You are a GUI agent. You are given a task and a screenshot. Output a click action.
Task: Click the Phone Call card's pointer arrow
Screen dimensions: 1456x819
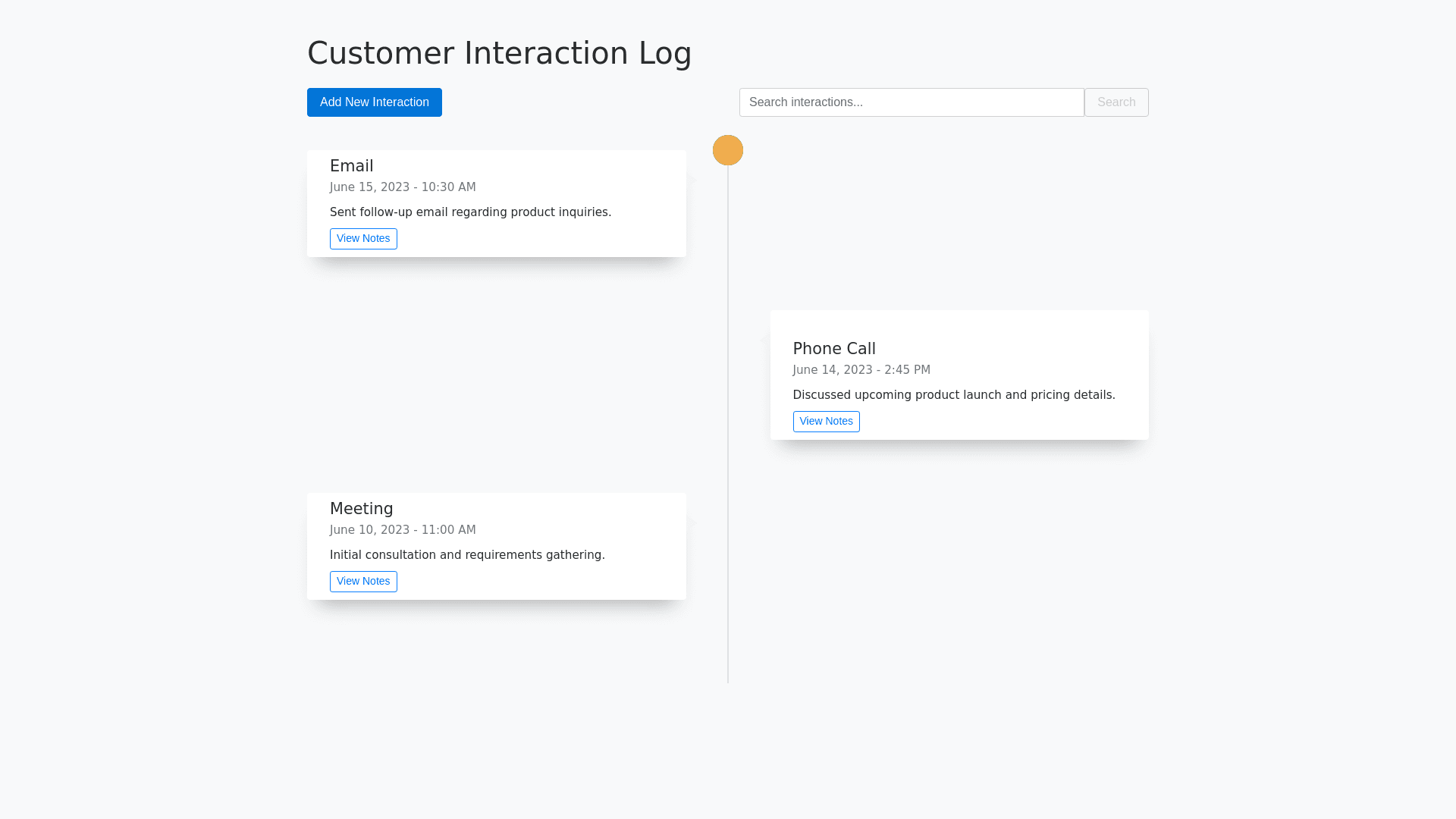[765, 340]
